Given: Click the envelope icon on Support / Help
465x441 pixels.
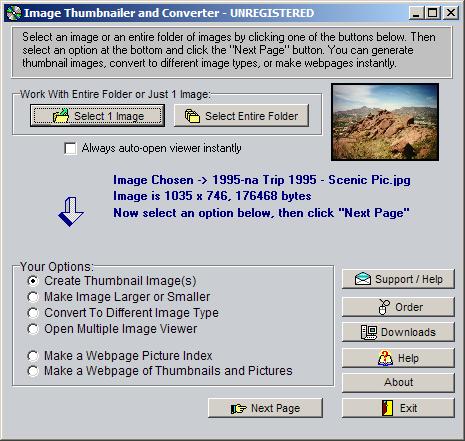Looking at the screenshot, I should (x=363, y=279).
